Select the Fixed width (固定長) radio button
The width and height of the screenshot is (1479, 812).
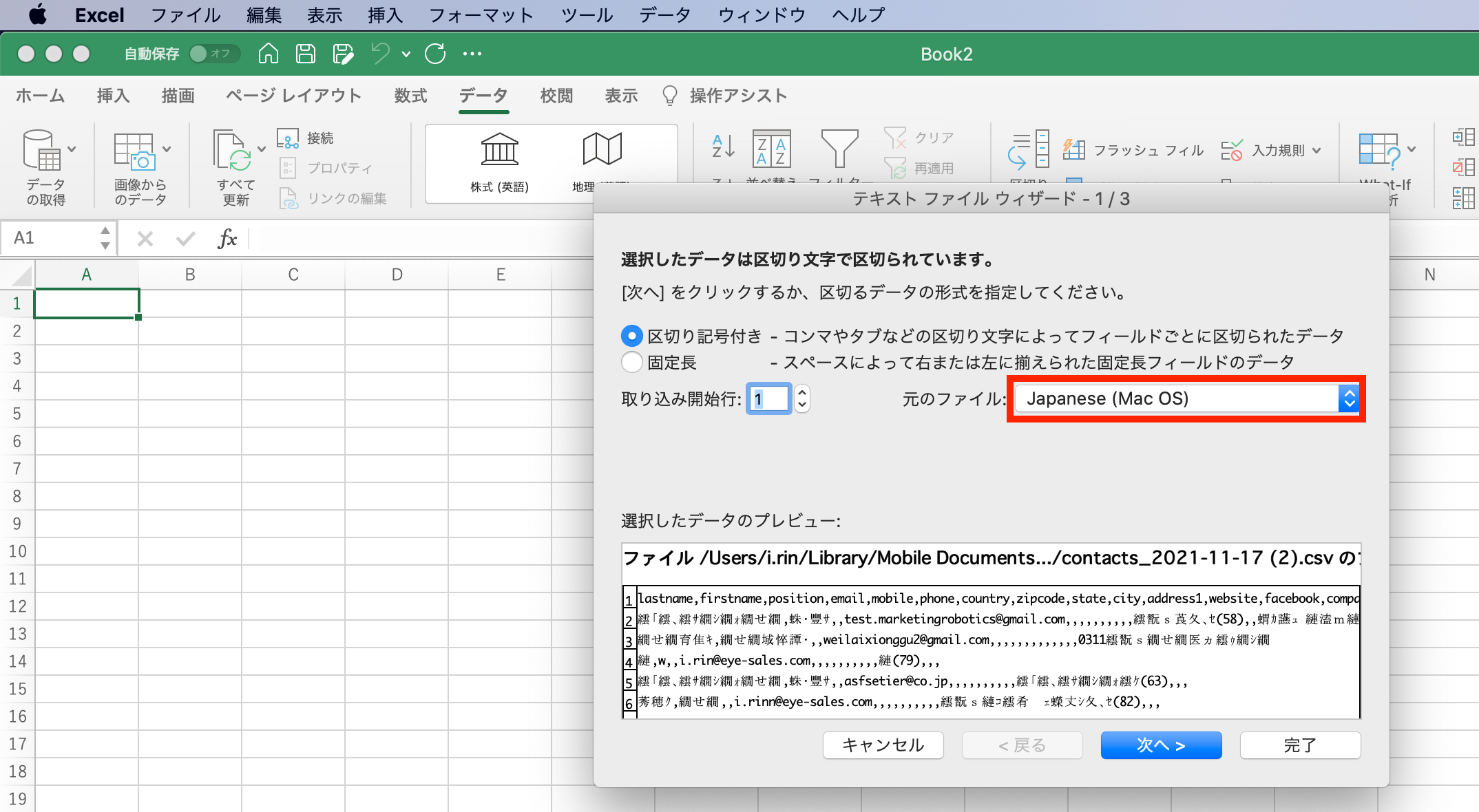coord(631,362)
